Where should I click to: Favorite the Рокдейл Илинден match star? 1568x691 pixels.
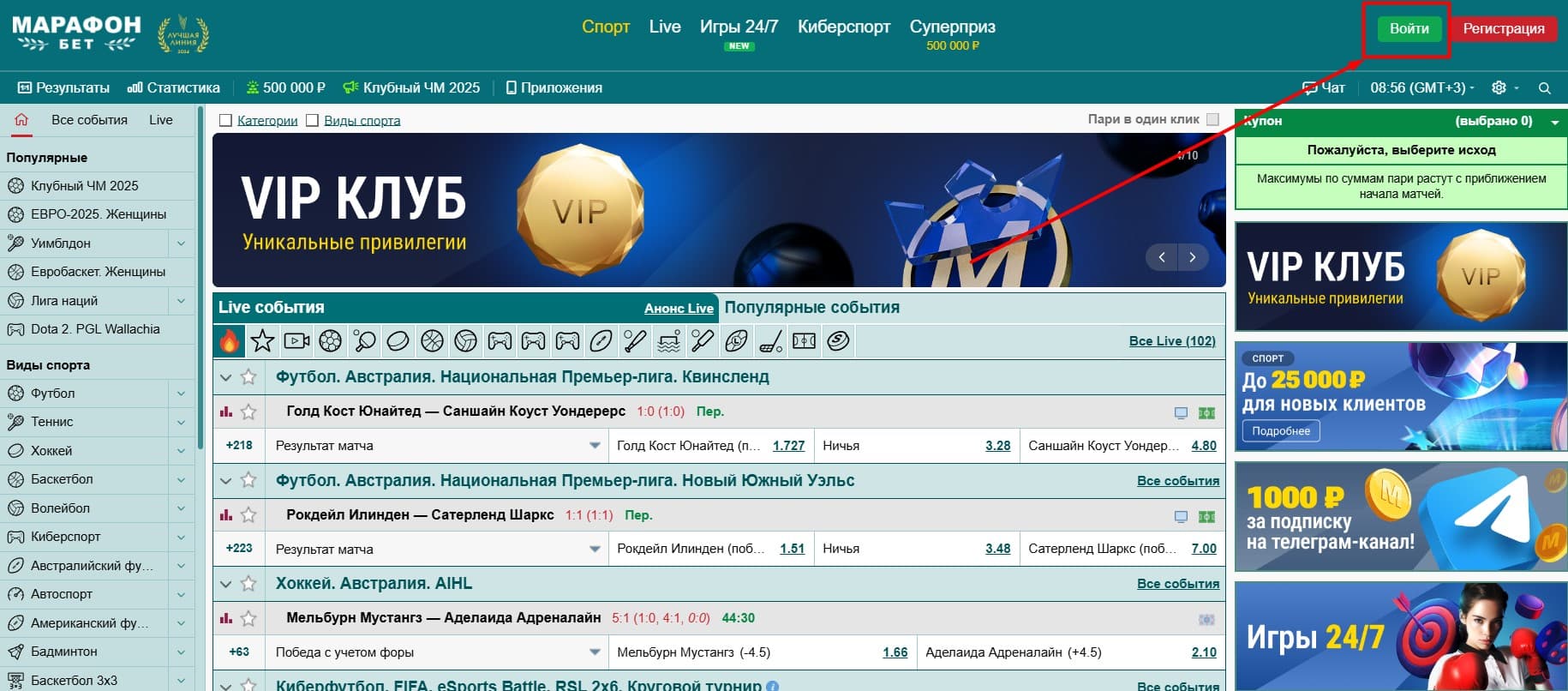click(x=248, y=515)
